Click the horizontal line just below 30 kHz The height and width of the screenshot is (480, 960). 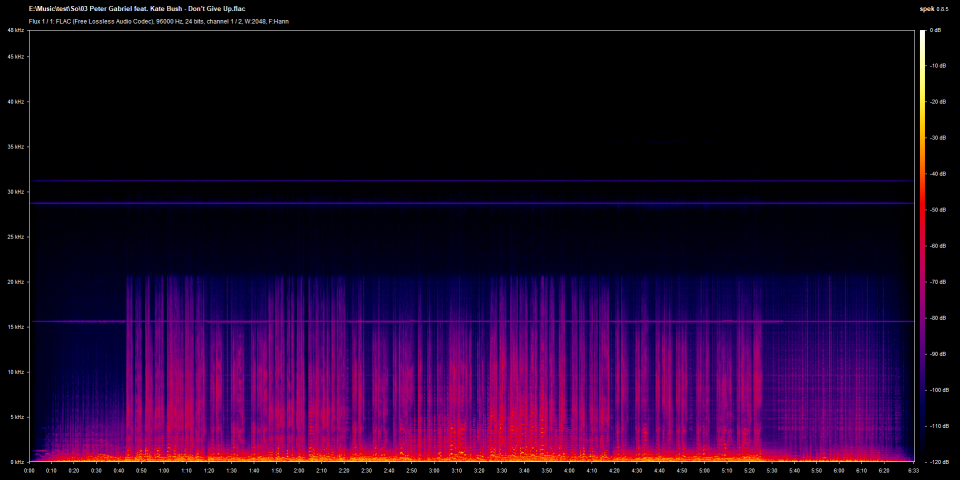click(x=470, y=203)
